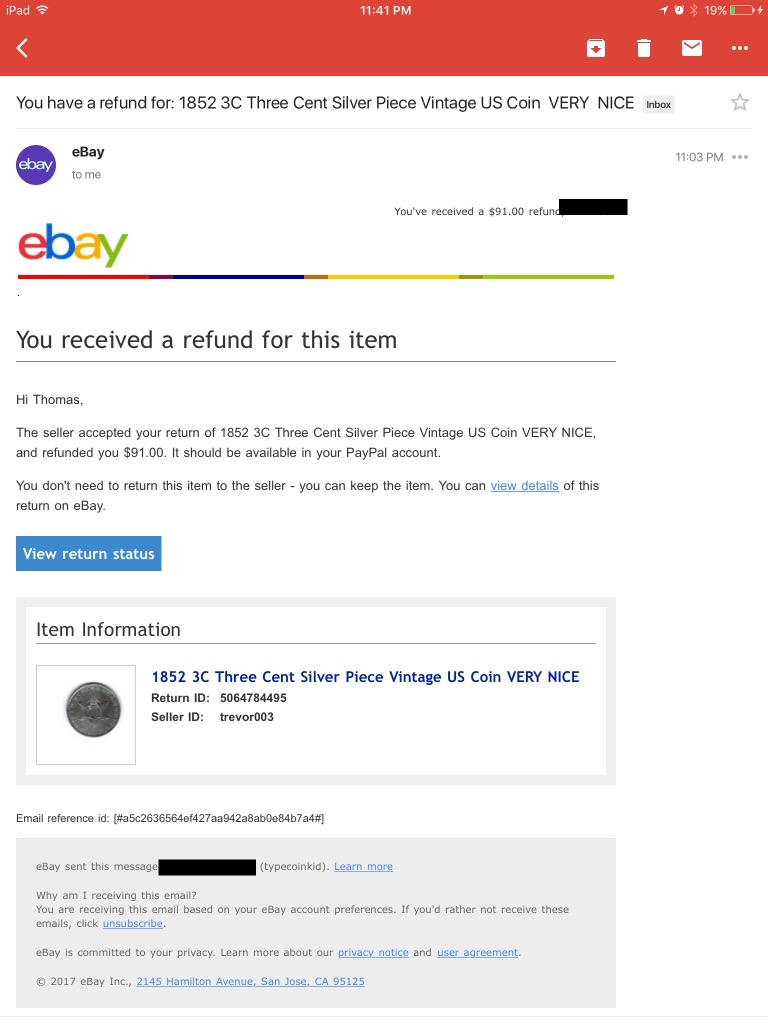Expand recipient details 'to me'
This screenshot has height=1024, width=768.
pyautogui.click(x=86, y=175)
